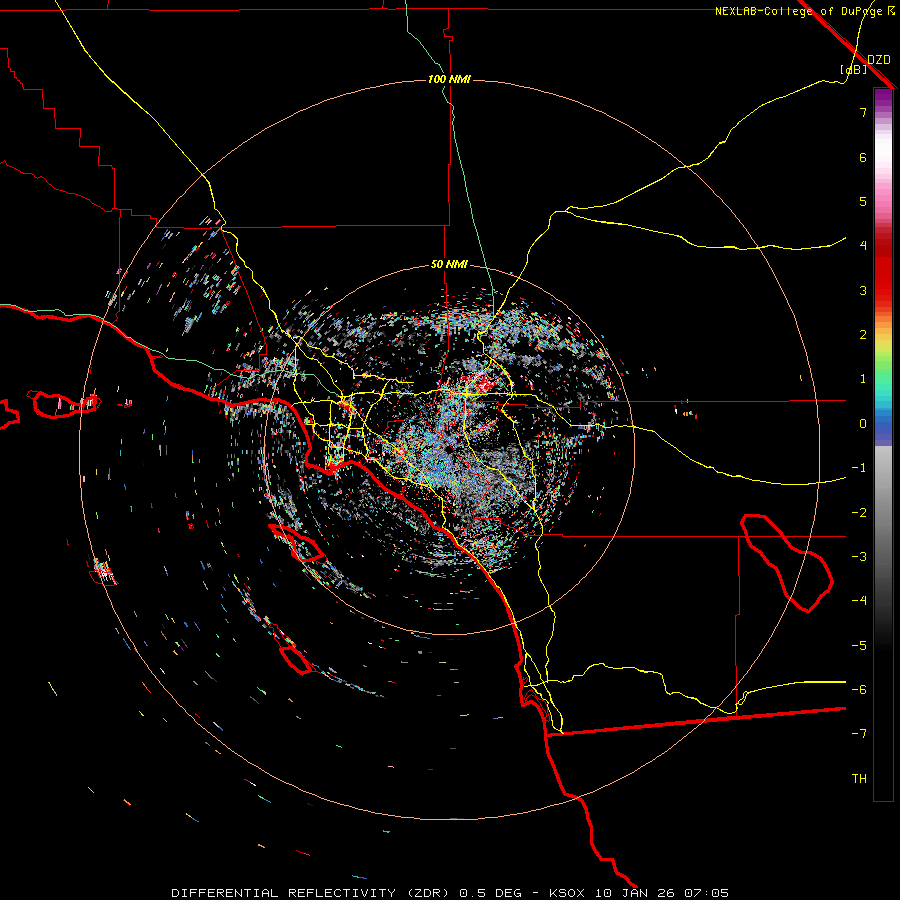Click the -6 value on color scale
This screenshot has height=900, width=900.
[859, 690]
